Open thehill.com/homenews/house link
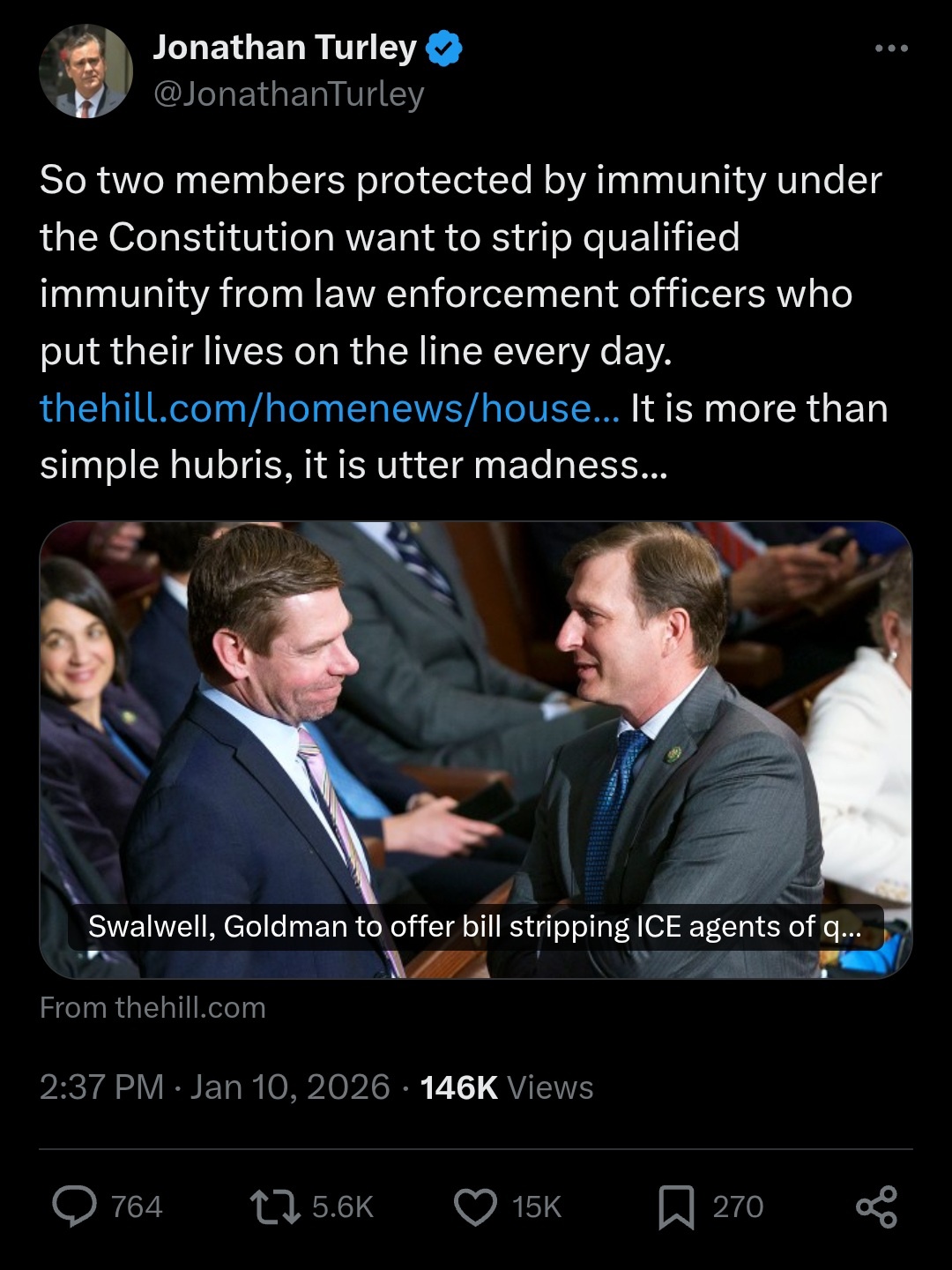Image resolution: width=952 pixels, height=1270 pixels. tap(330, 408)
